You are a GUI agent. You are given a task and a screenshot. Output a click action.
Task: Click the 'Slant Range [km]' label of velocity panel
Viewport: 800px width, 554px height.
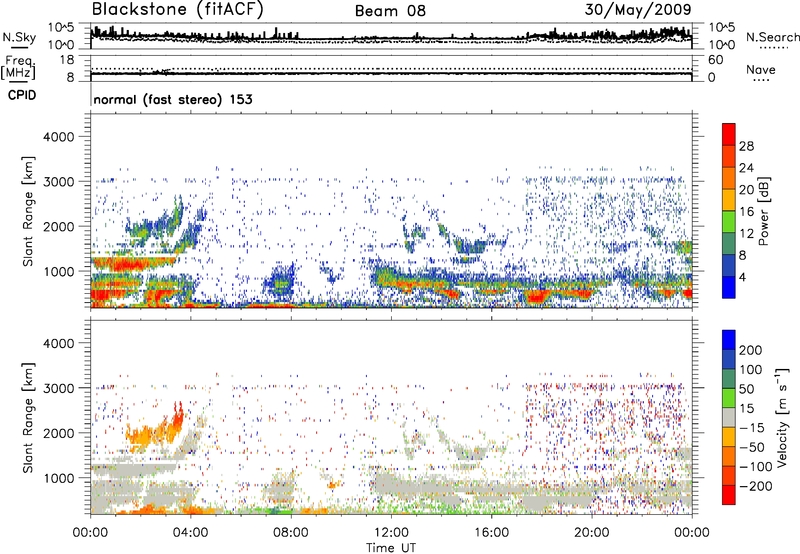pyautogui.click(x=28, y=418)
